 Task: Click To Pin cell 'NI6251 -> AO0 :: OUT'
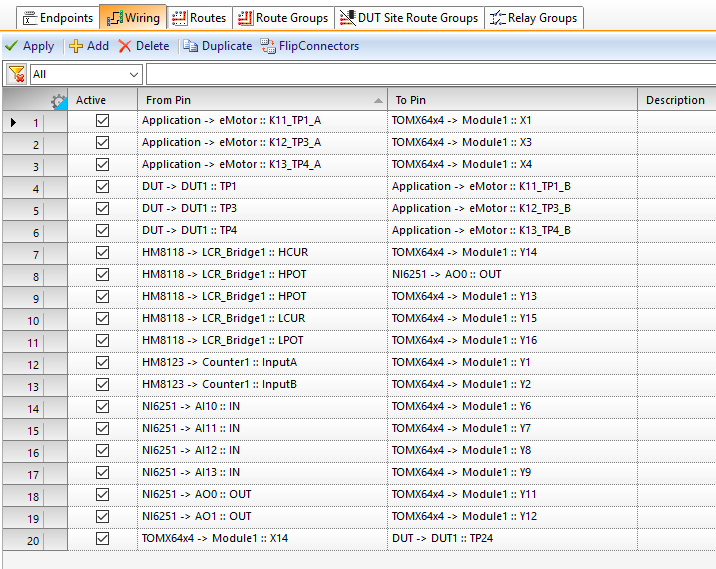coord(512,274)
